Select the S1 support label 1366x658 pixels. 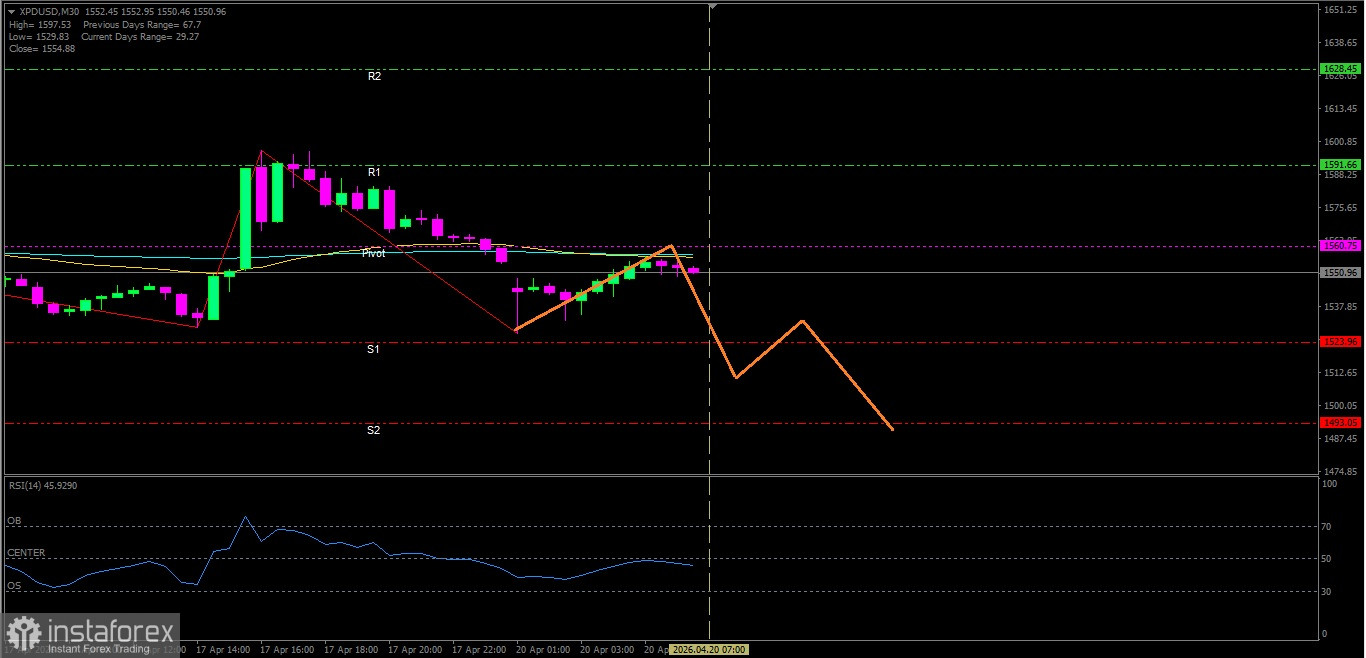373,349
